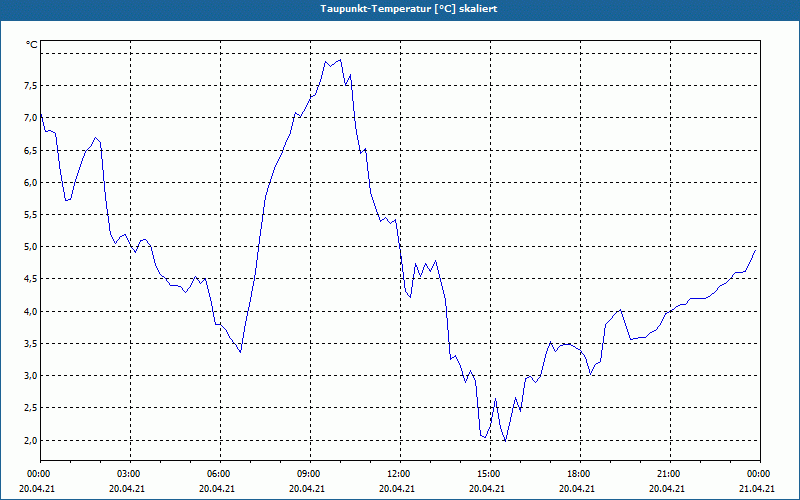This screenshot has width=800, height=500.
Task: Pick the 5,0 y-axis tick label
Action: 30,247
